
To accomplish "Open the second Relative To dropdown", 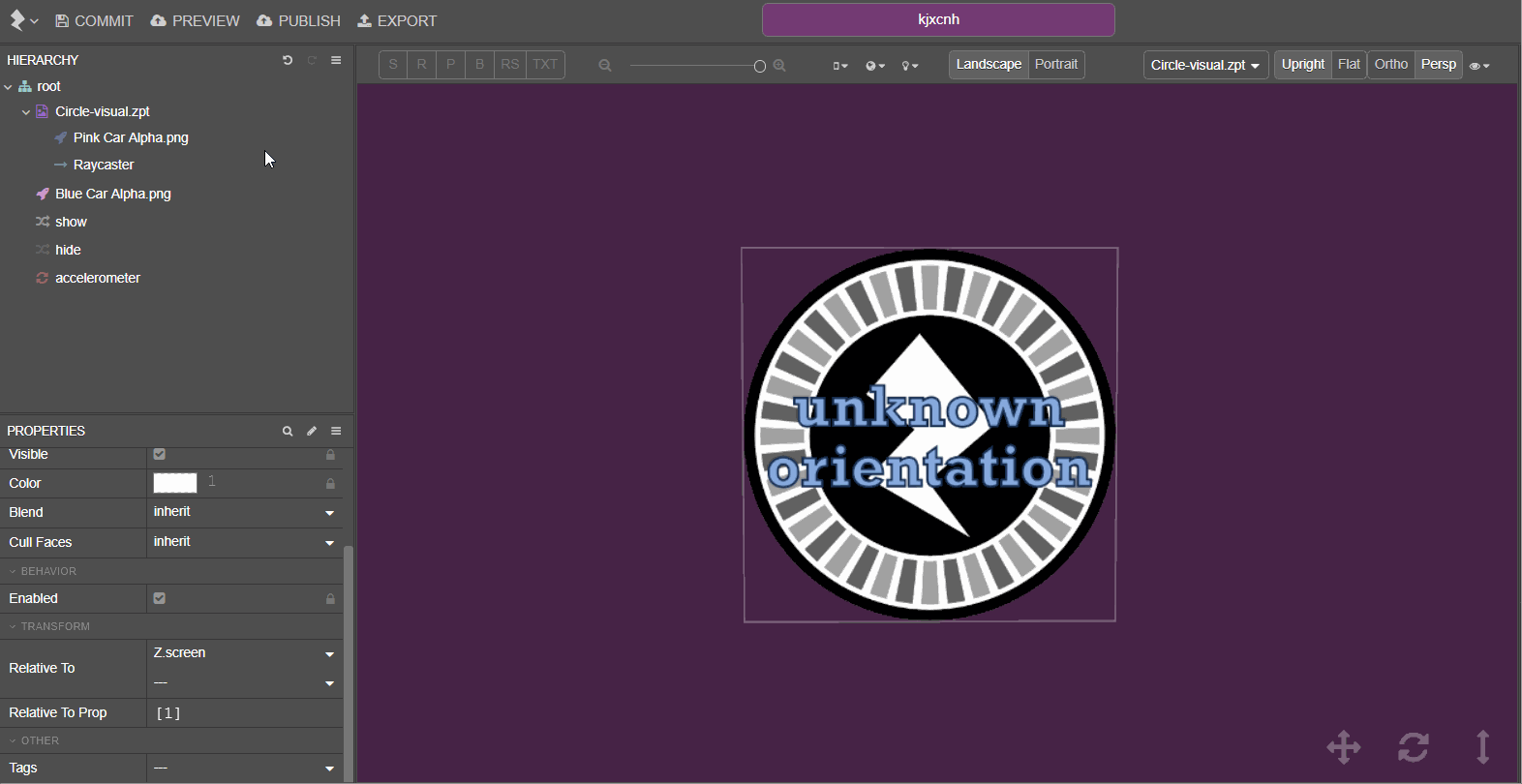I will pyautogui.click(x=244, y=683).
